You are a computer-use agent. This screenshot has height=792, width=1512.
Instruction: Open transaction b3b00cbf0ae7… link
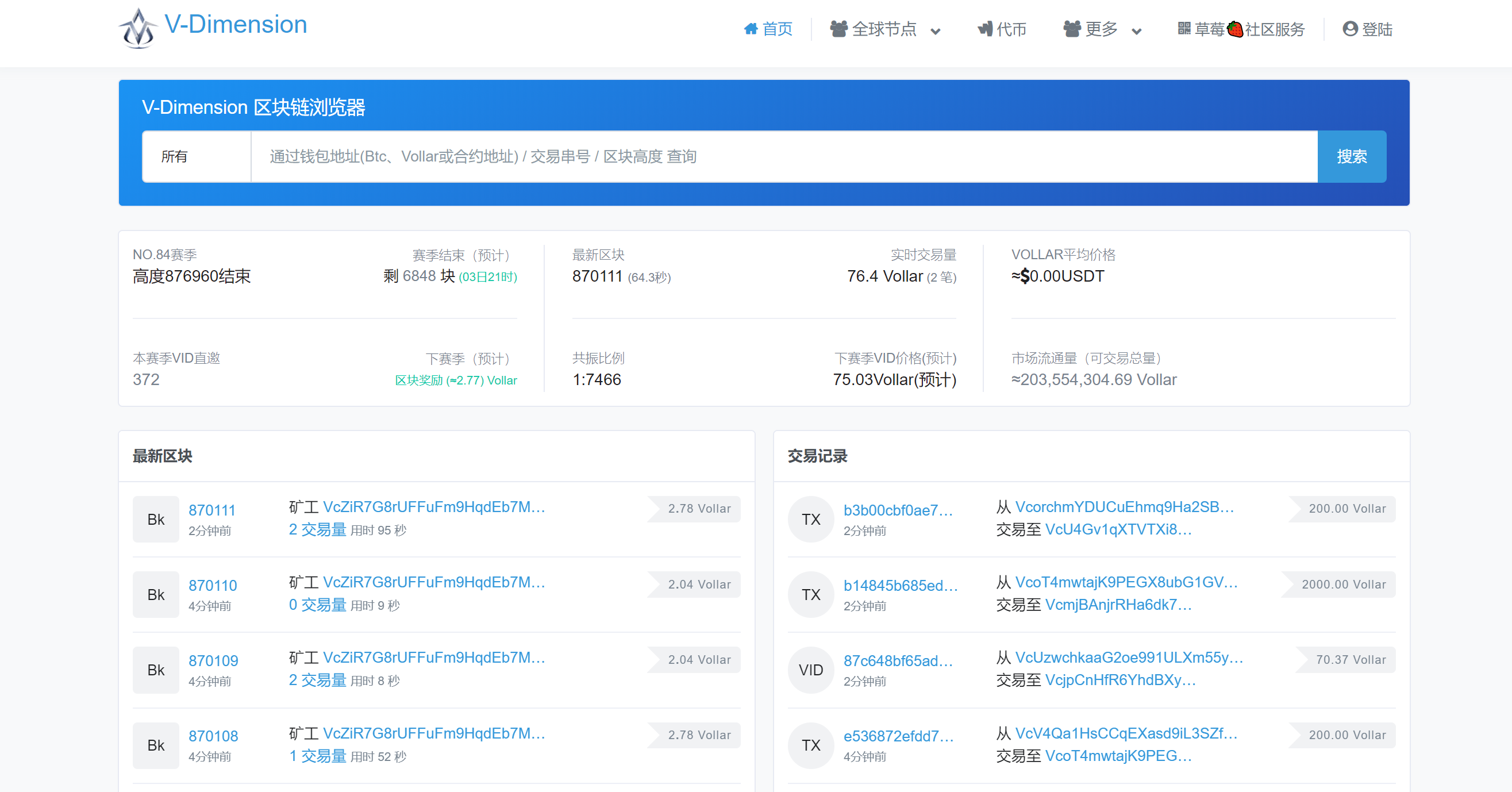[x=898, y=510]
